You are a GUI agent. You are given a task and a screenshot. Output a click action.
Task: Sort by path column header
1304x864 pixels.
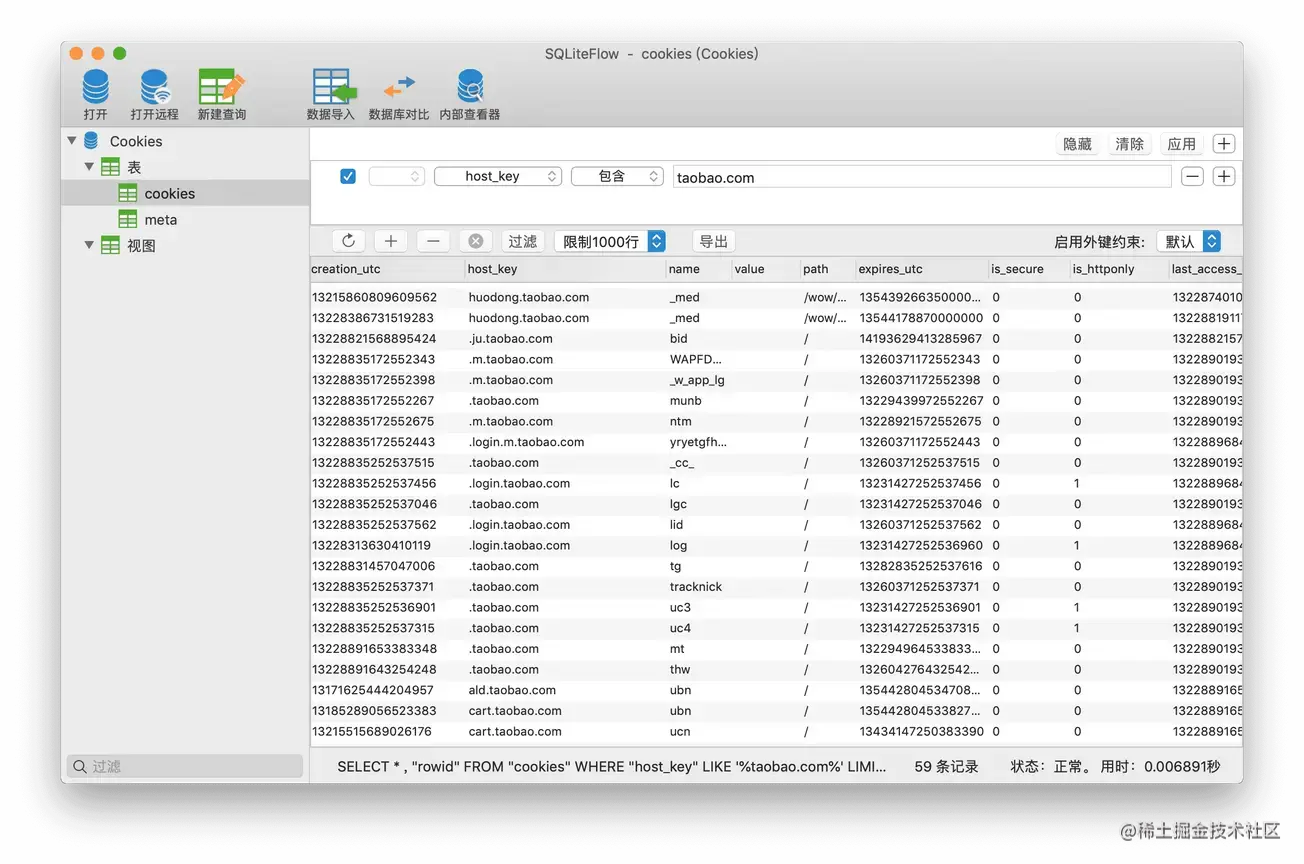pos(827,269)
